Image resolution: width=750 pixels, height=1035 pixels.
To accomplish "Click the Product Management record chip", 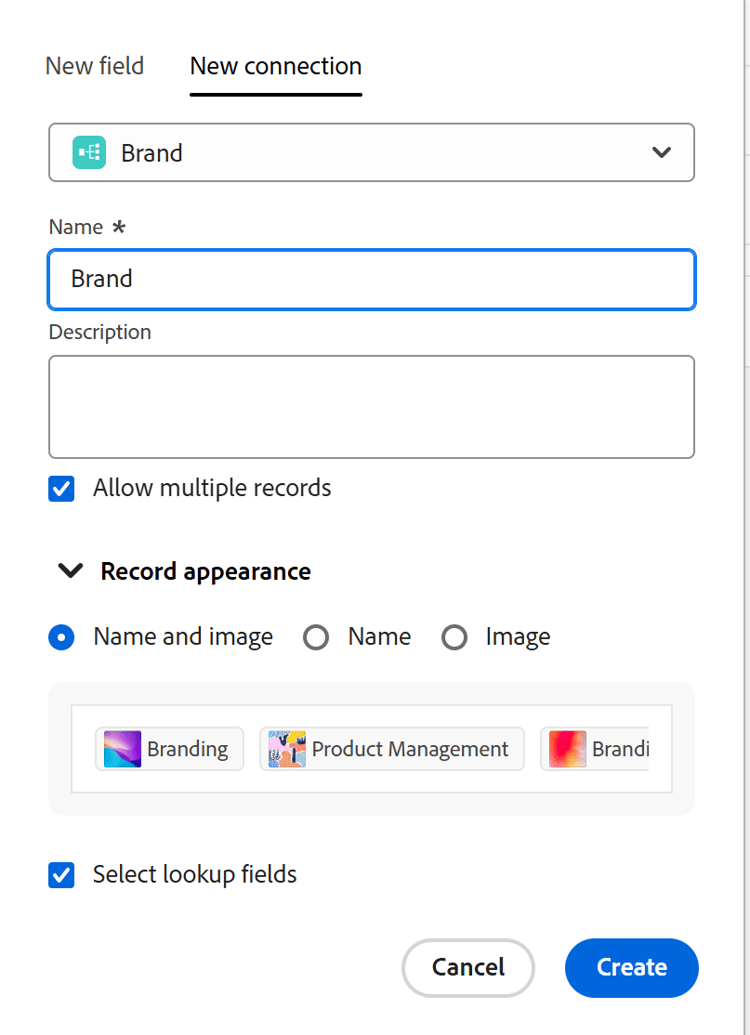I will 391,748.
